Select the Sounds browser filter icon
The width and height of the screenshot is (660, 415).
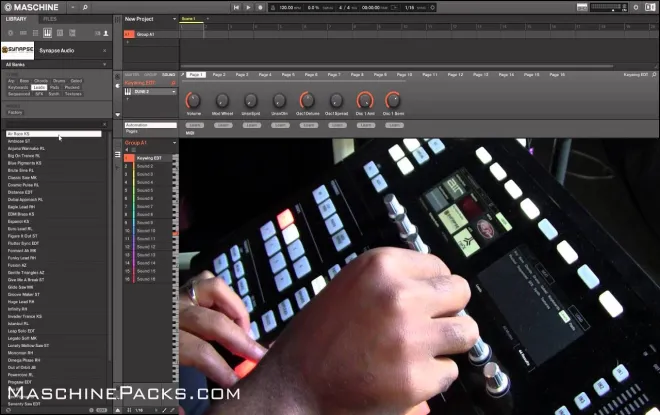tap(35, 33)
